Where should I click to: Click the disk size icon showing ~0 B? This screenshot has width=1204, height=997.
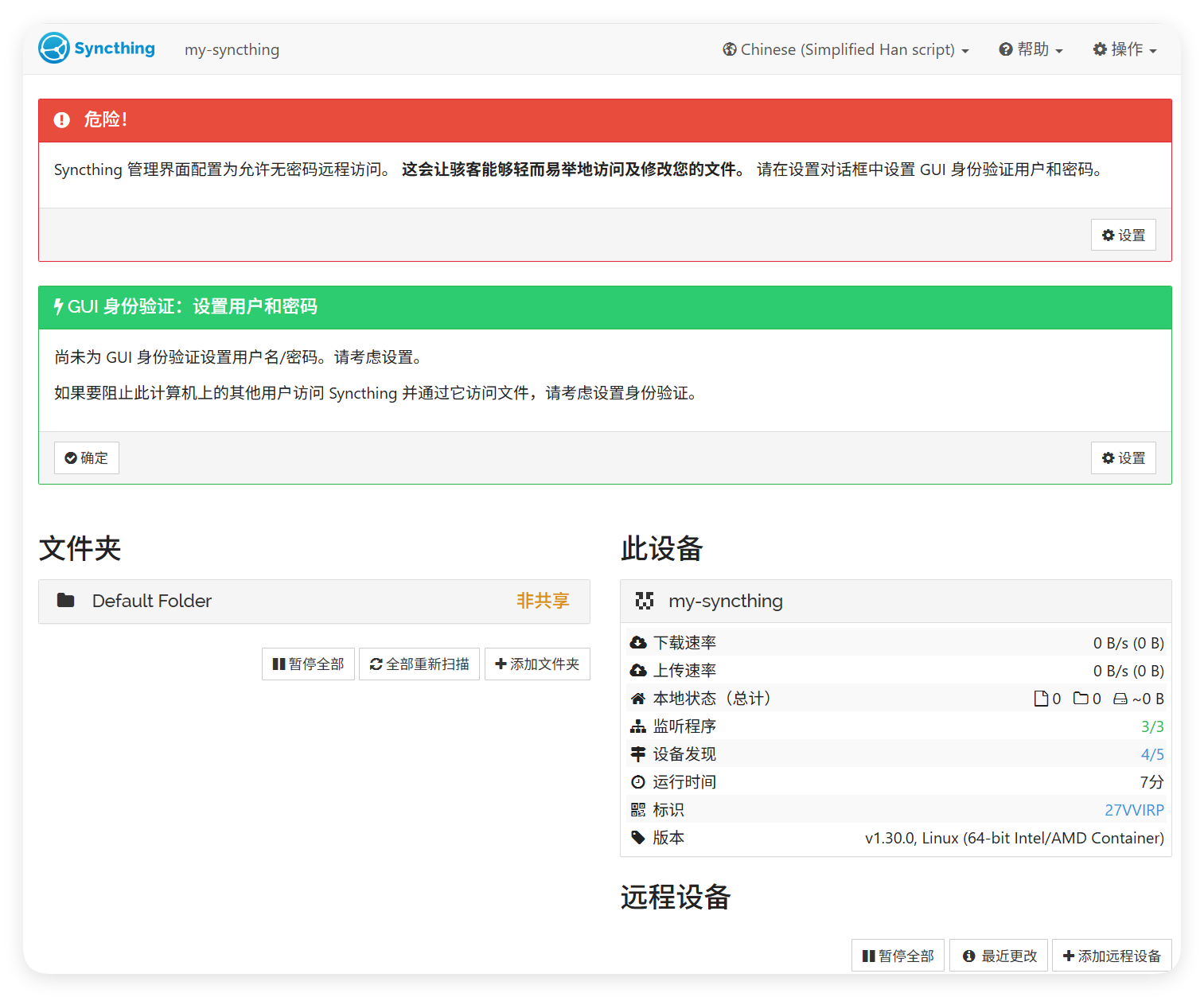(x=1120, y=699)
